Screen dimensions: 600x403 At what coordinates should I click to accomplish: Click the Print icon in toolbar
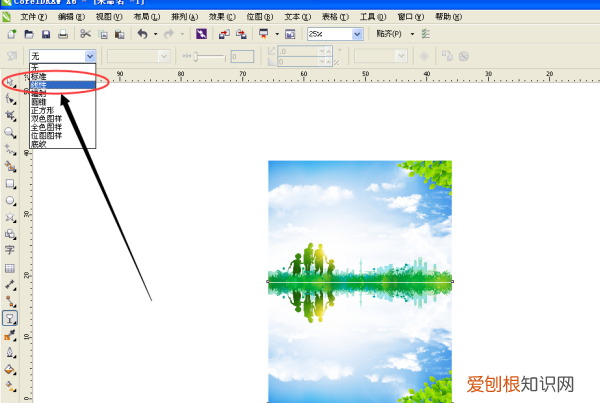click(x=63, y=34)
